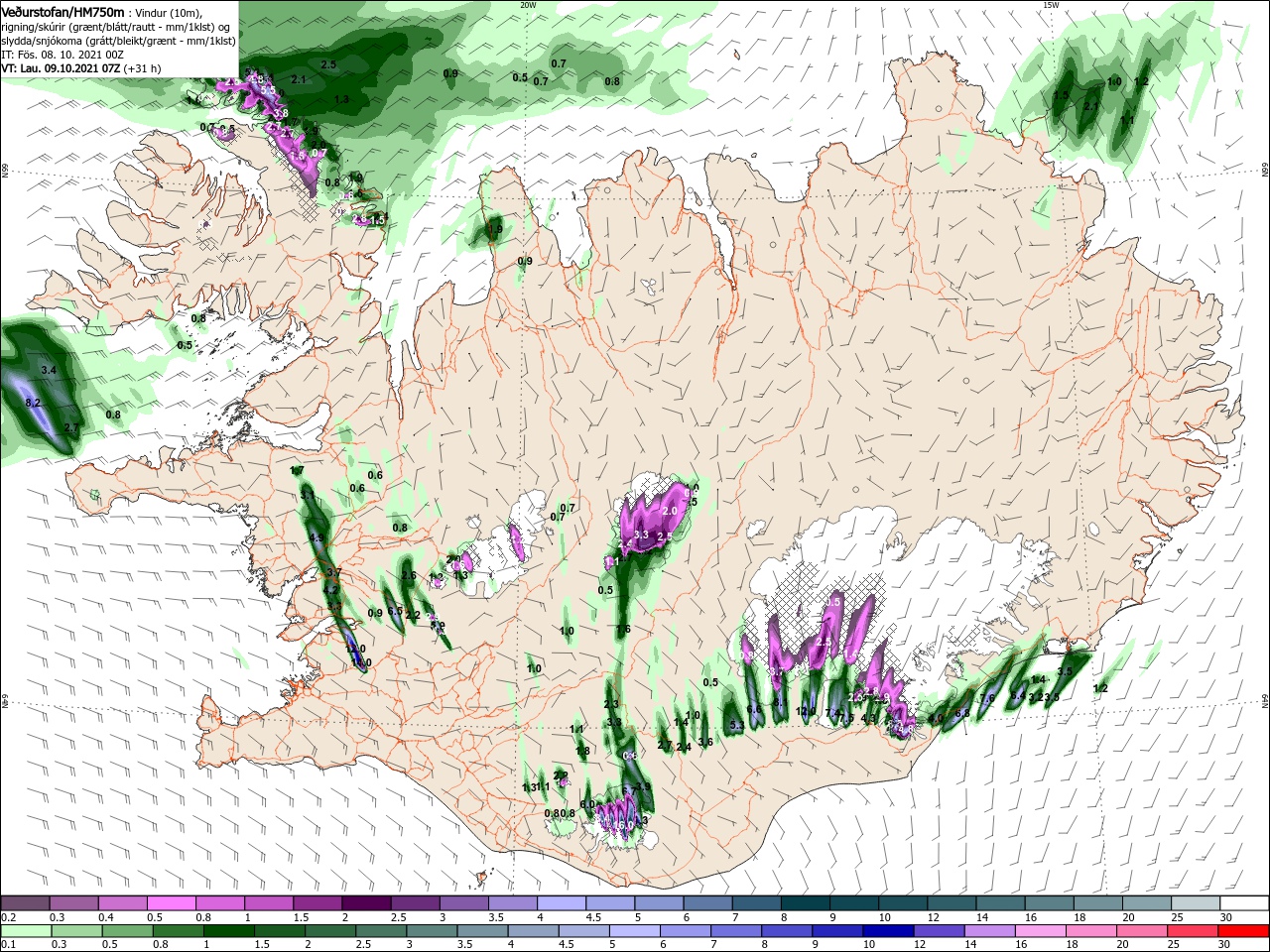1270x952 pixels.
Task: Click the bottom-row 14 light purple legend swatch
Action: 990,931
